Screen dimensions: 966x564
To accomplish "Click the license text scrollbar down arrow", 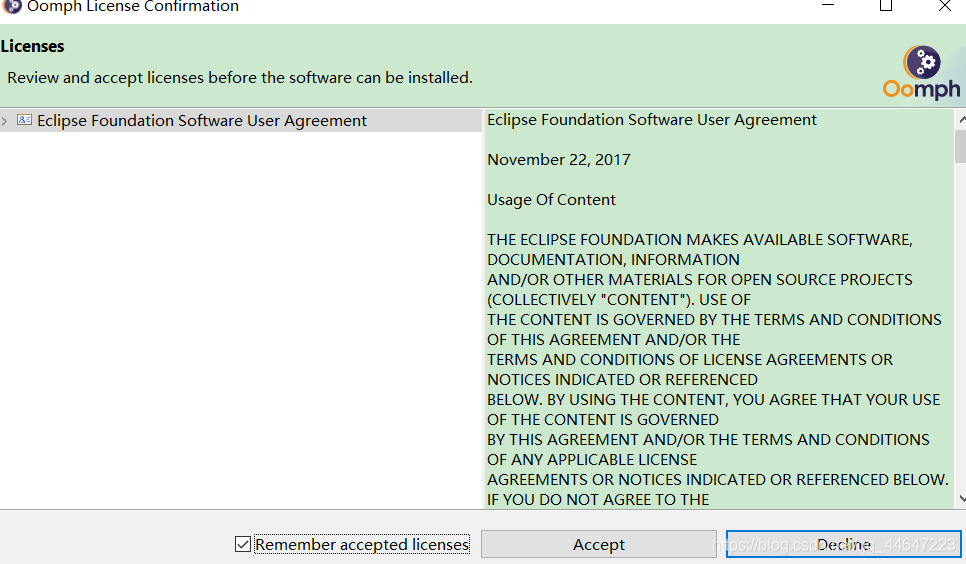I will pyautogui.click(x=962, y=498).
